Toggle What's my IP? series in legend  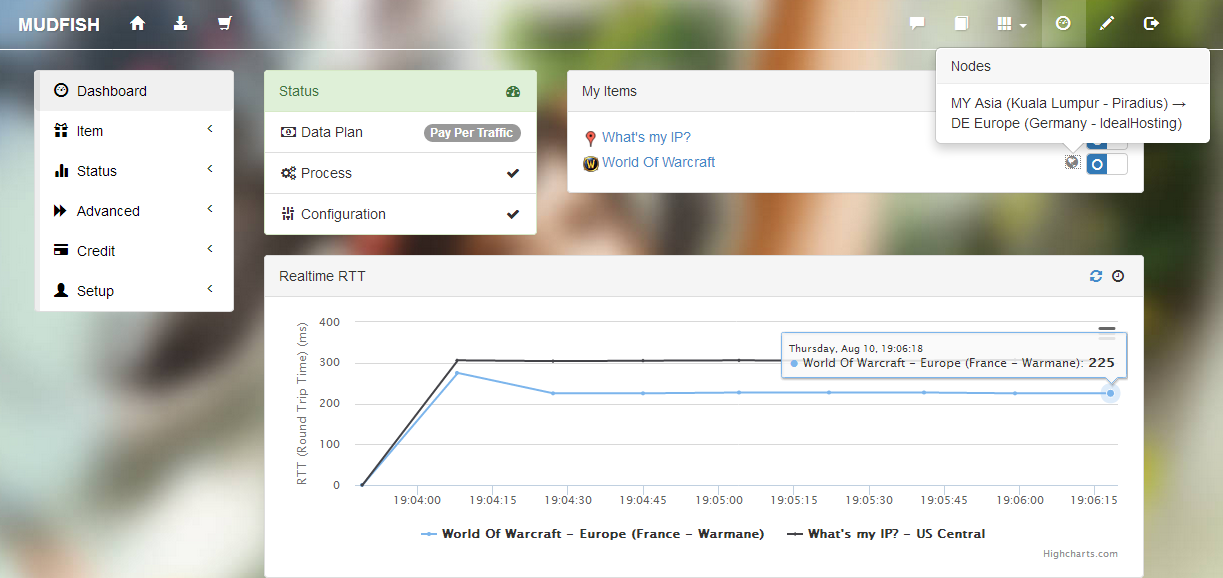coord(886,534)
